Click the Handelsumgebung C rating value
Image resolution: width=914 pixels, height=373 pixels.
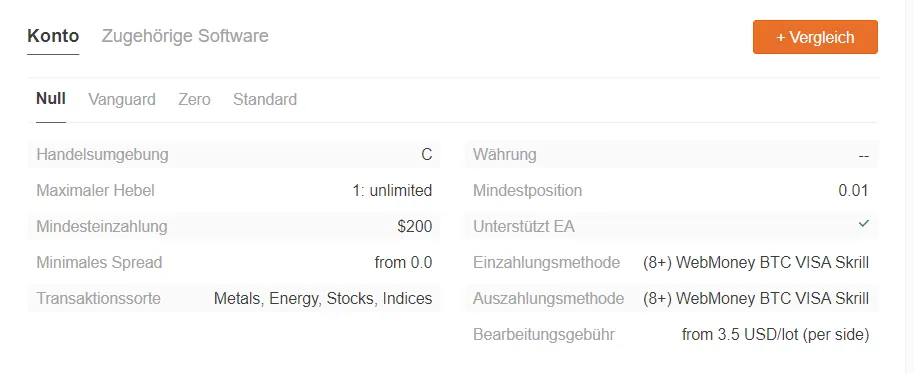click(427, 154)
